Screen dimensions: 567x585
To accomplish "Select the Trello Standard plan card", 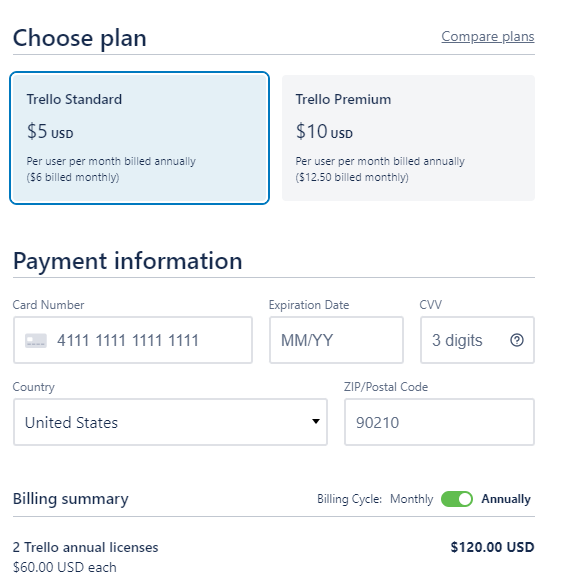I will 140,138.
